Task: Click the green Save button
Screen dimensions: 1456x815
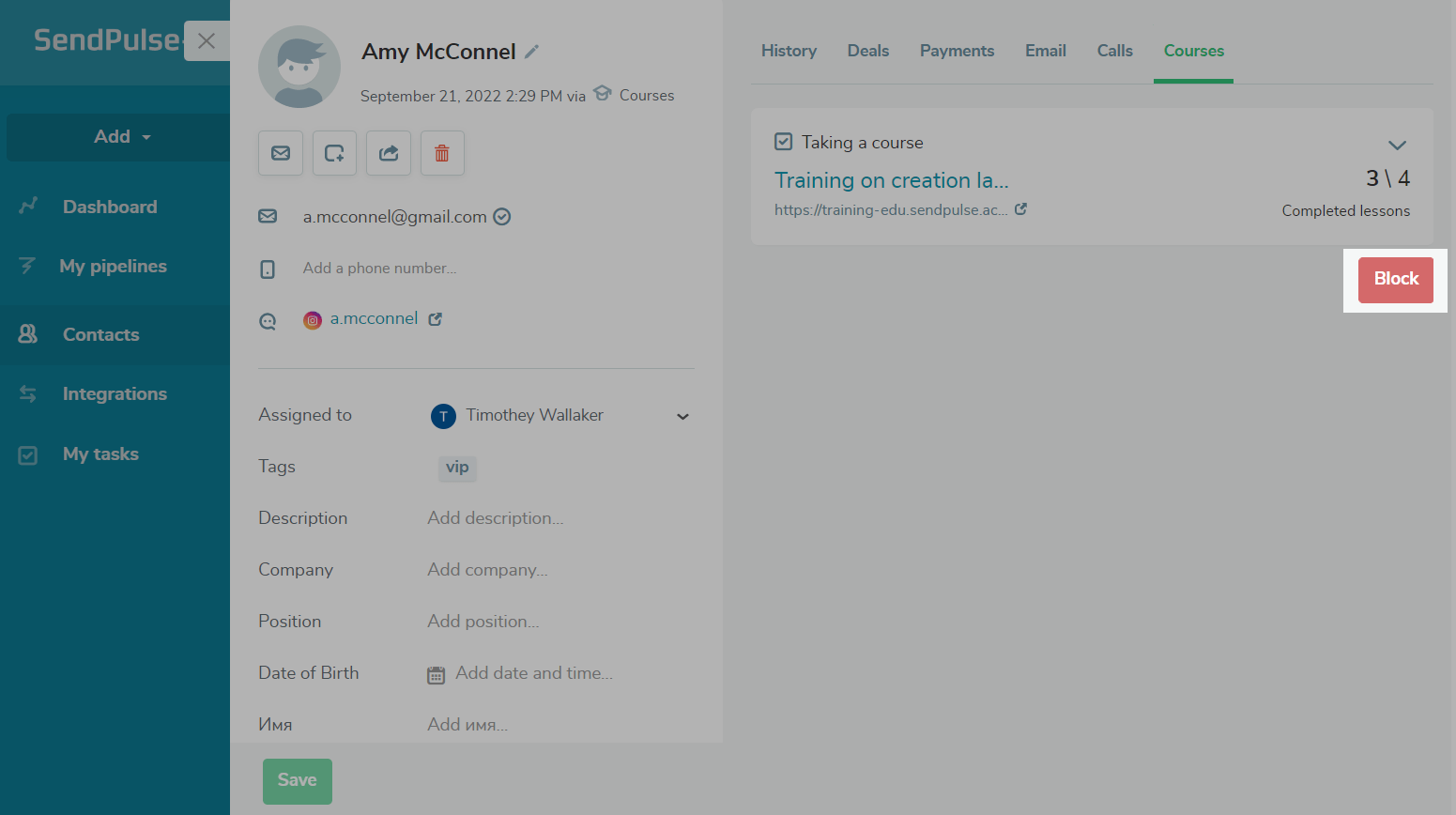Action: click(x=297, y=780)
